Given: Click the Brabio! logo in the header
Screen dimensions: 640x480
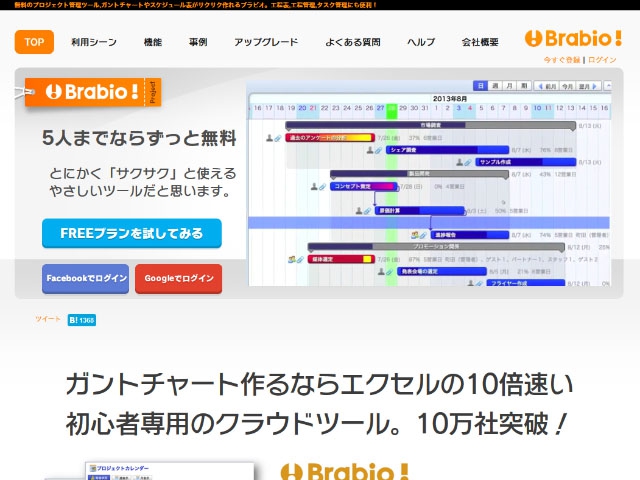Looking at the screenshot, I should [x=573, y=38].
